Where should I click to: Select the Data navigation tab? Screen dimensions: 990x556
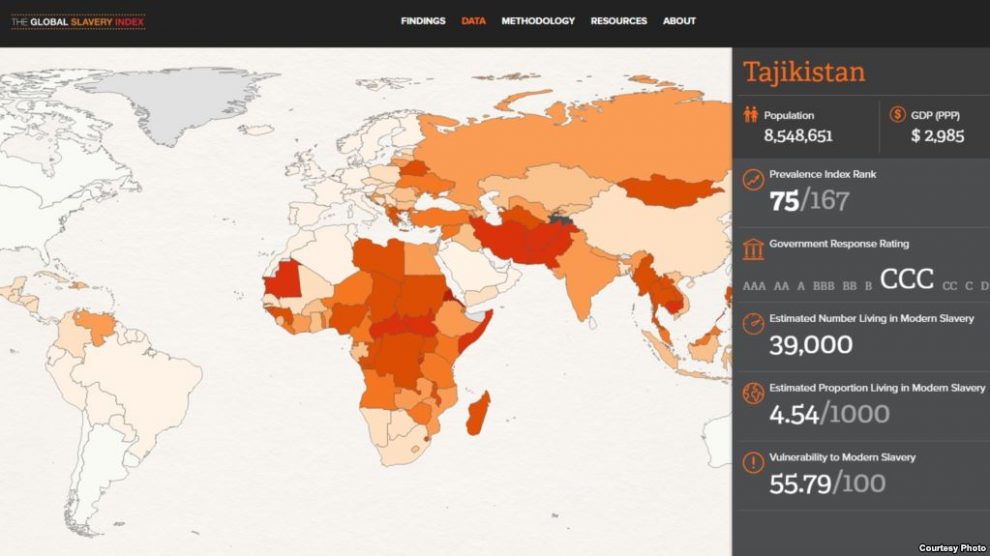pos(473,21)
